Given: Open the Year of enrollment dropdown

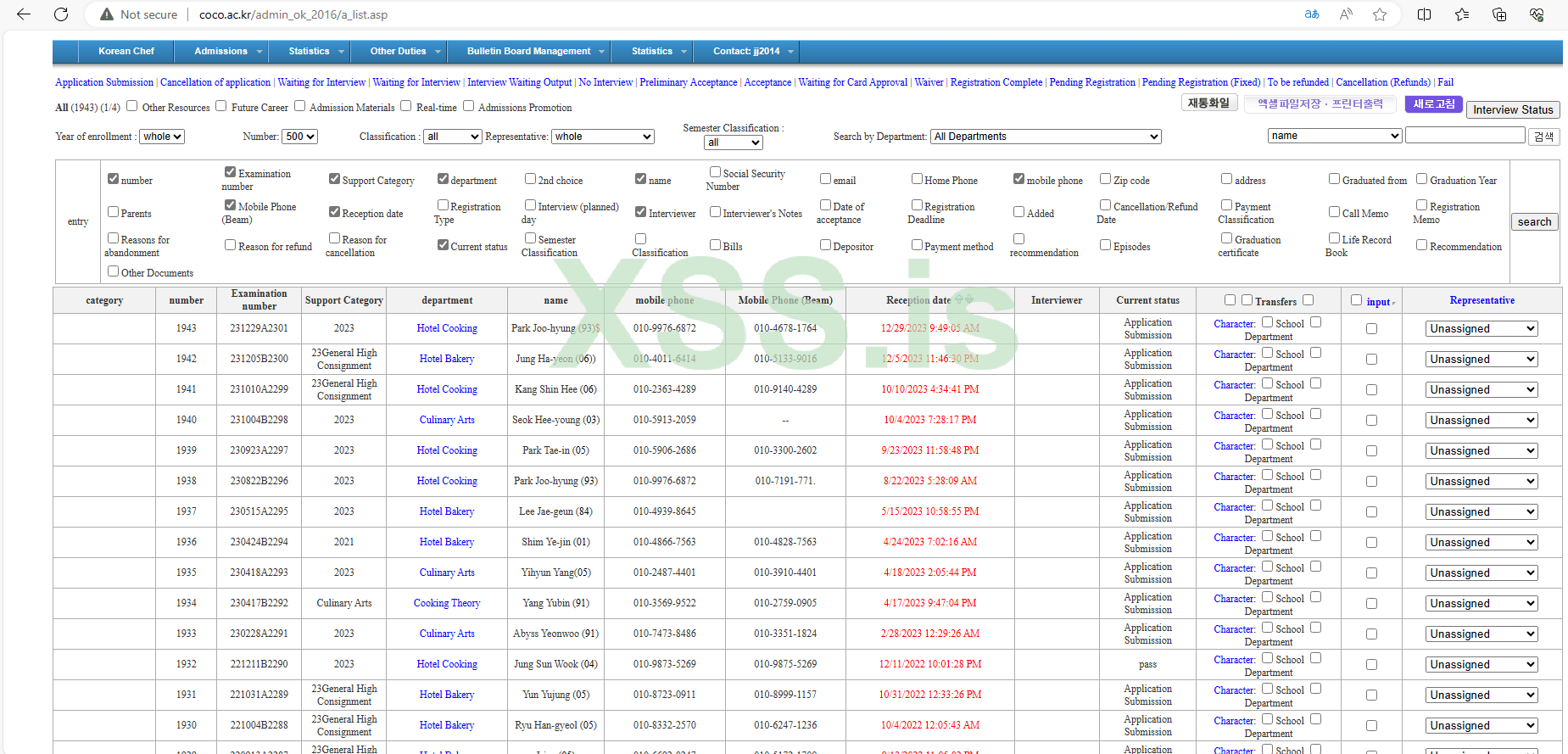Looking at the screenshot, I should pyautogui.click(x=162, y=137).
